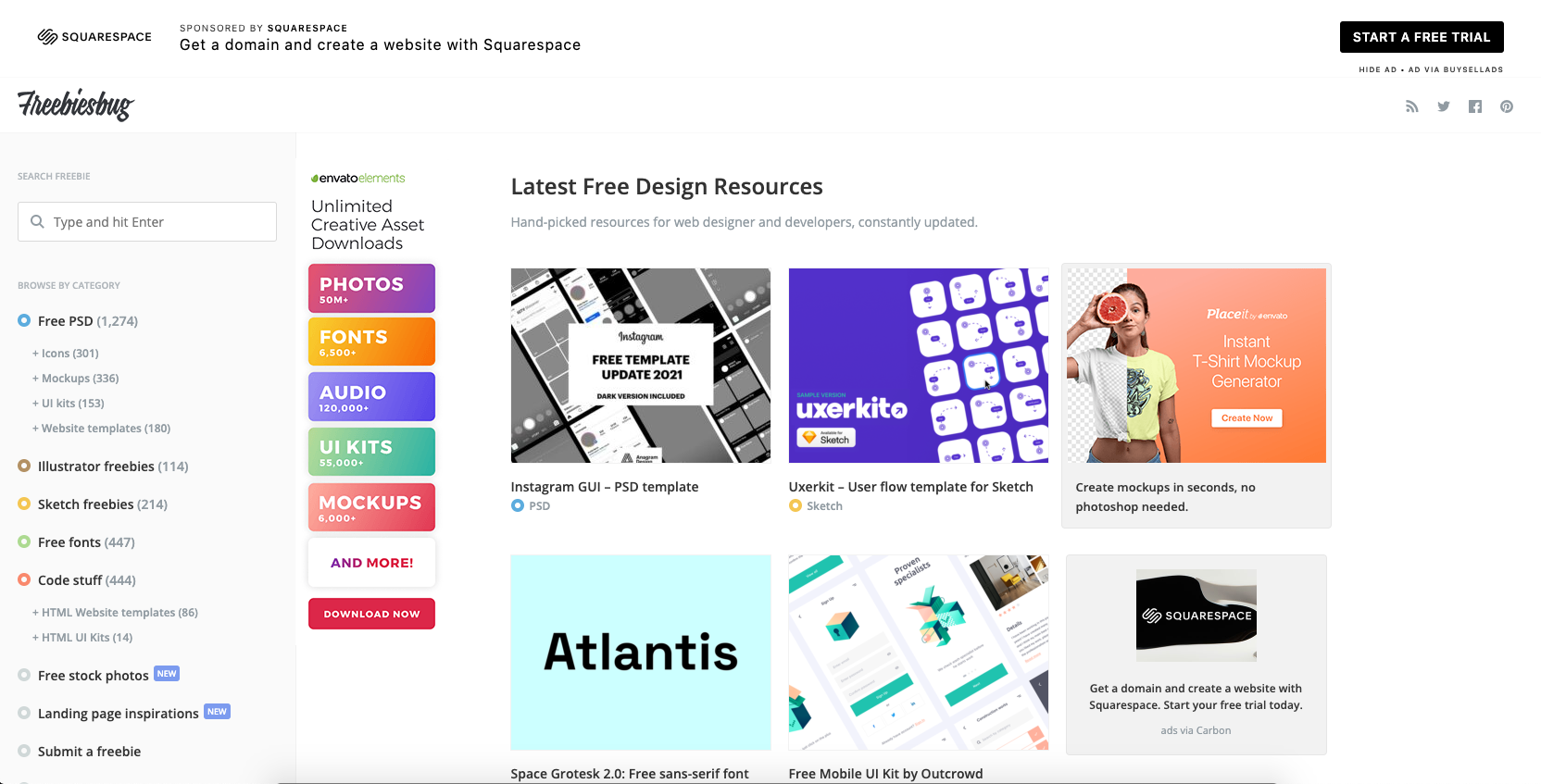1541x784 pixels.
Task: Select the Sketch freebies category
Action: 85,504
